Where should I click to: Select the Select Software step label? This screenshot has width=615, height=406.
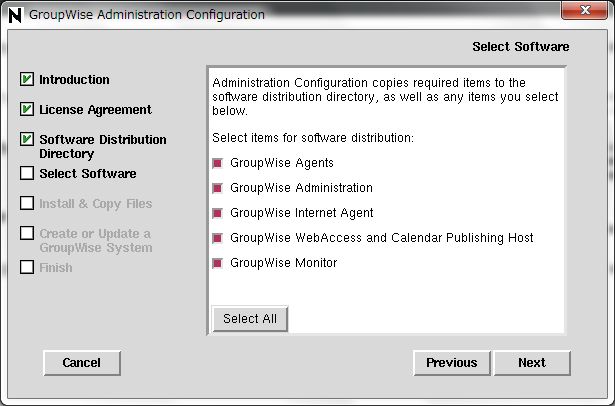tap(88, 173)
